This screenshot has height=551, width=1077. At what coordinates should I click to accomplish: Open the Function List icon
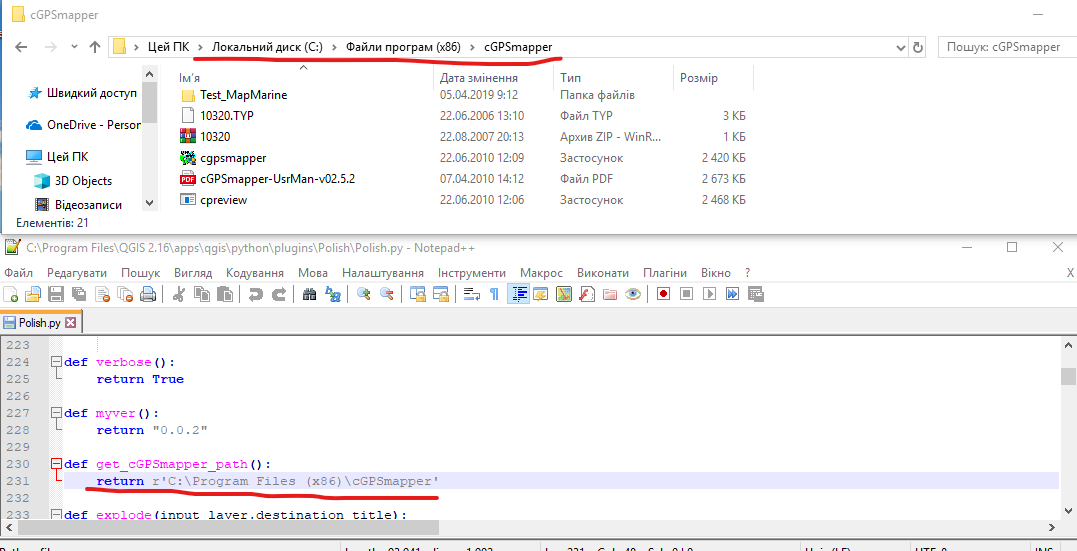587,294
